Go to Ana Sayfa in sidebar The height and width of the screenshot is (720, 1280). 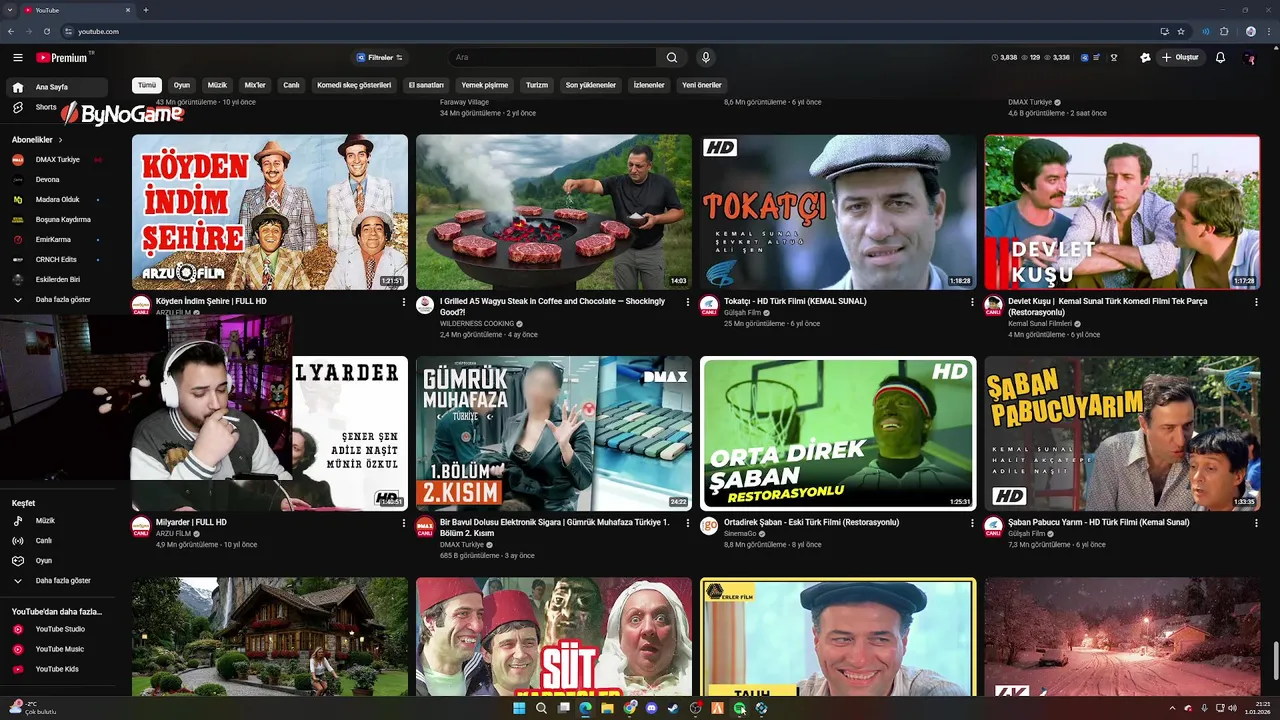tap(57, 87)
